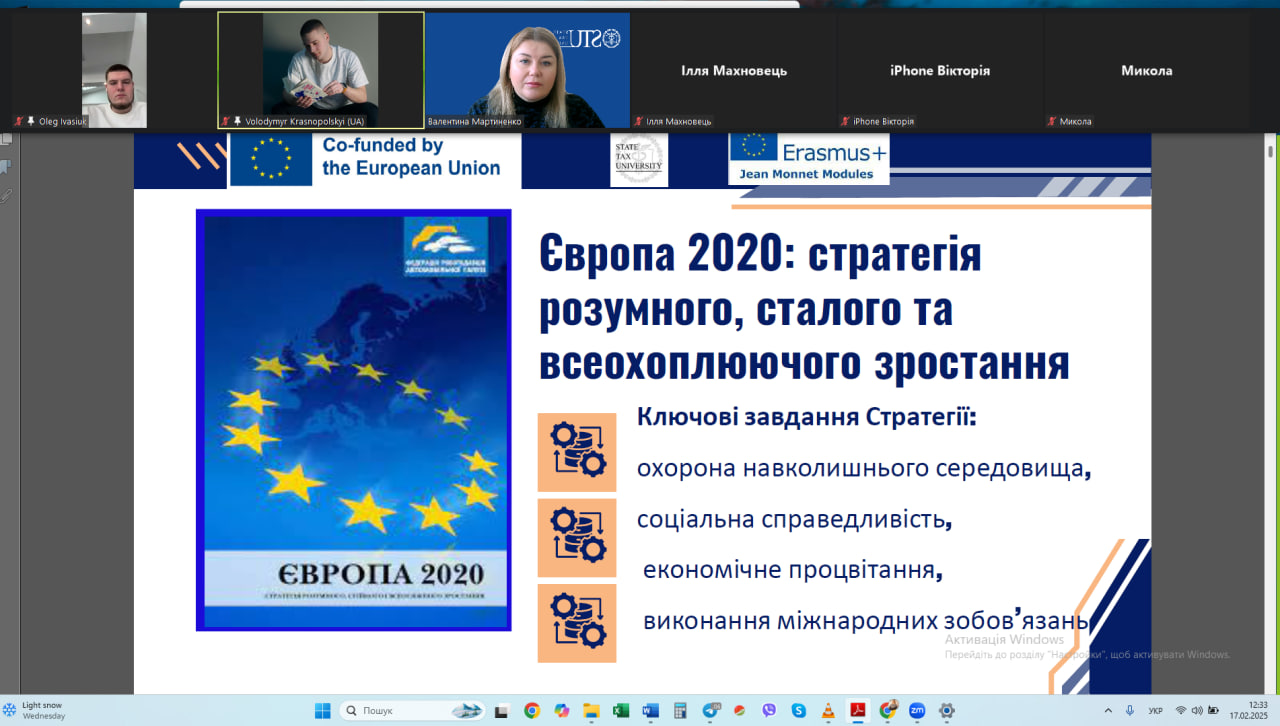Click the EU flag beside Co-funded text

click(x=271, y=159)
